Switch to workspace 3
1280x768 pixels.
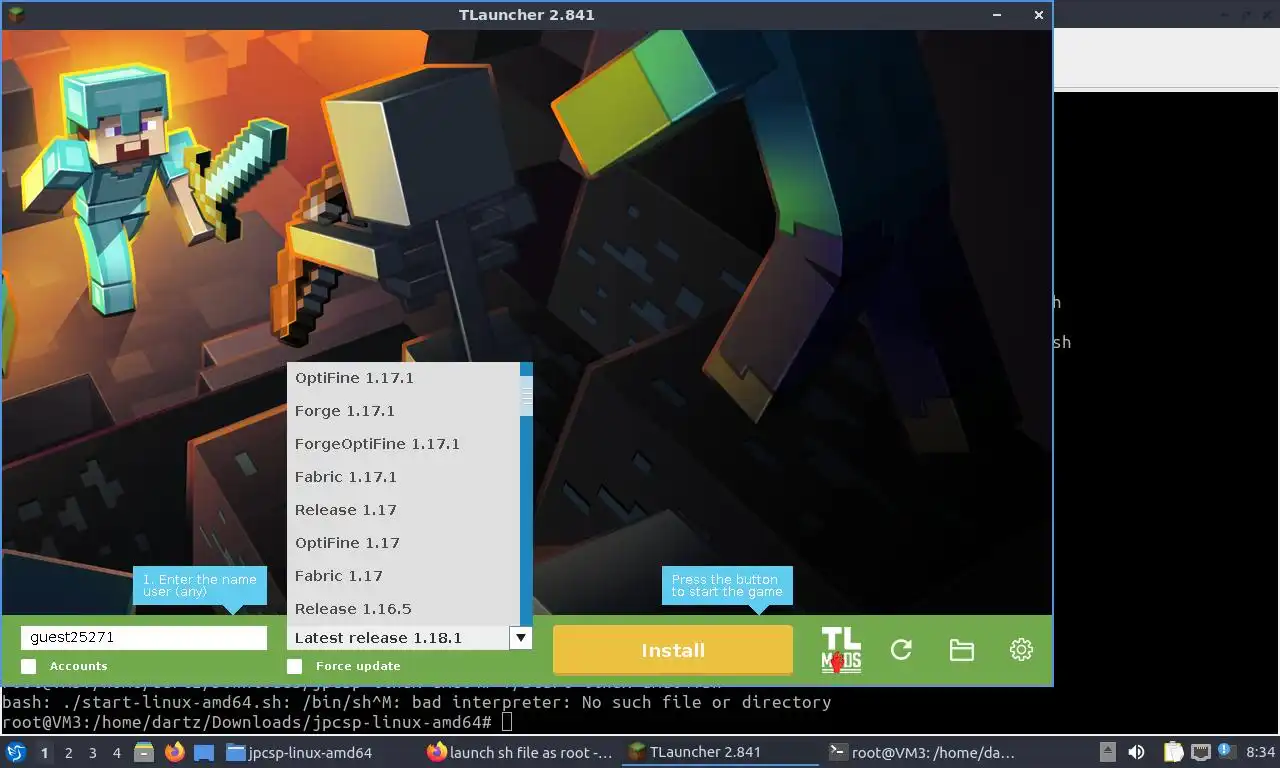[x=93, y=753]
